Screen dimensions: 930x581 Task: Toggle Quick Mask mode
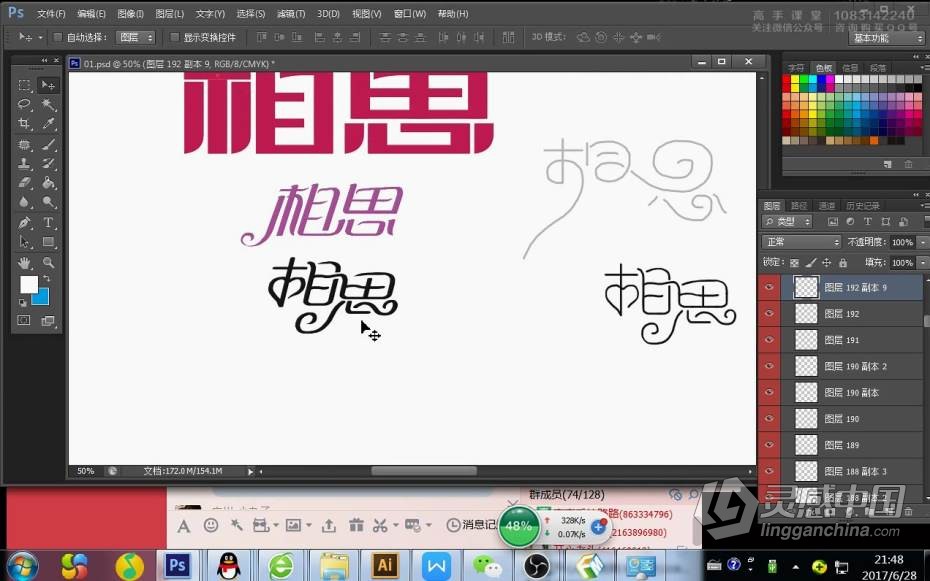point(24,320)
